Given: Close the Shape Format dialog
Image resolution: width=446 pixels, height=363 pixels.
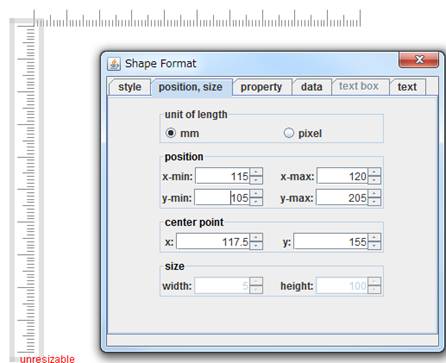Looking at the screenshot, I should (x=419, y=60).
